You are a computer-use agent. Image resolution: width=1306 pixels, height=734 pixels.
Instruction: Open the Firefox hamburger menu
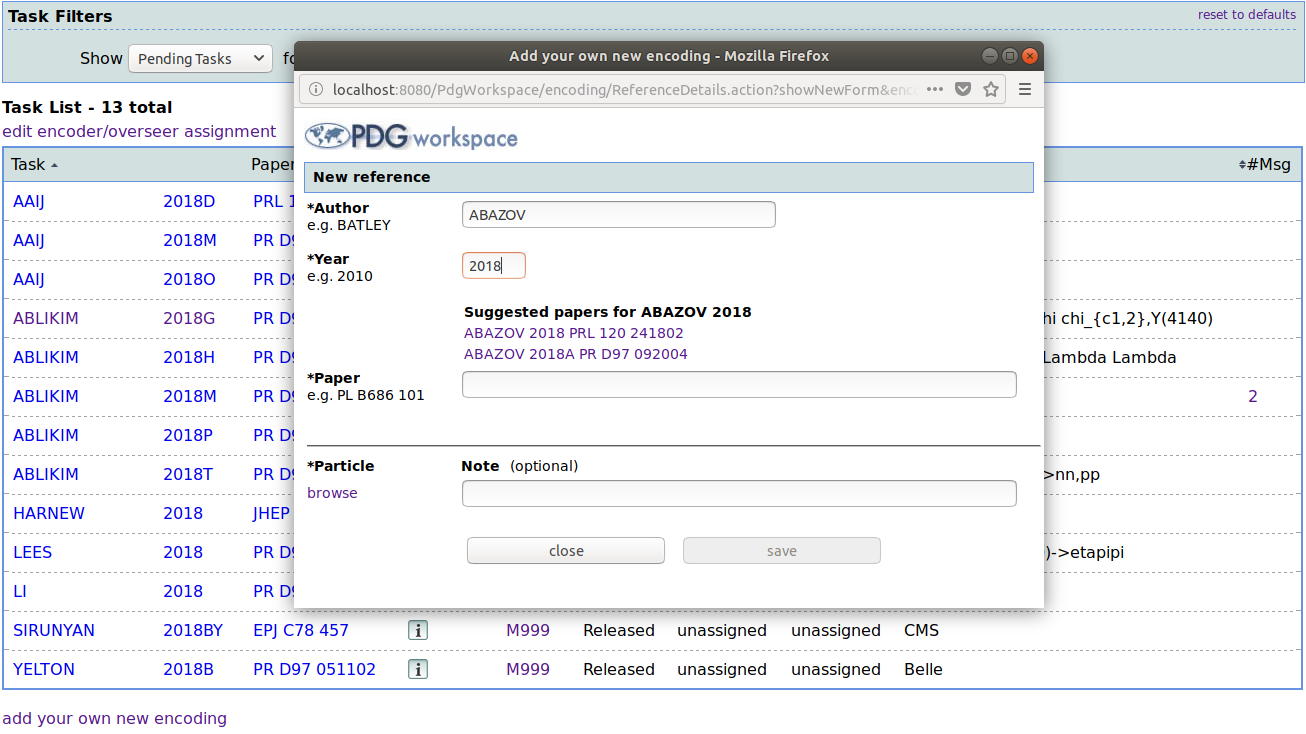click(x=1025, y=89)
